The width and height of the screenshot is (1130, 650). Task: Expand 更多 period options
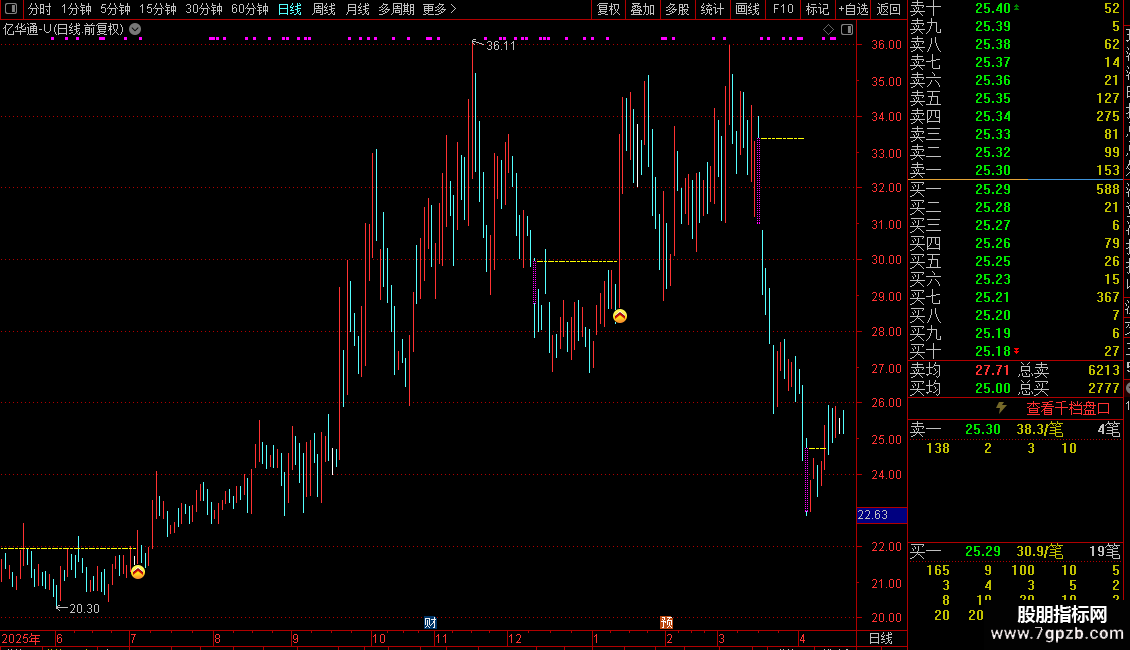click(439, 9)
